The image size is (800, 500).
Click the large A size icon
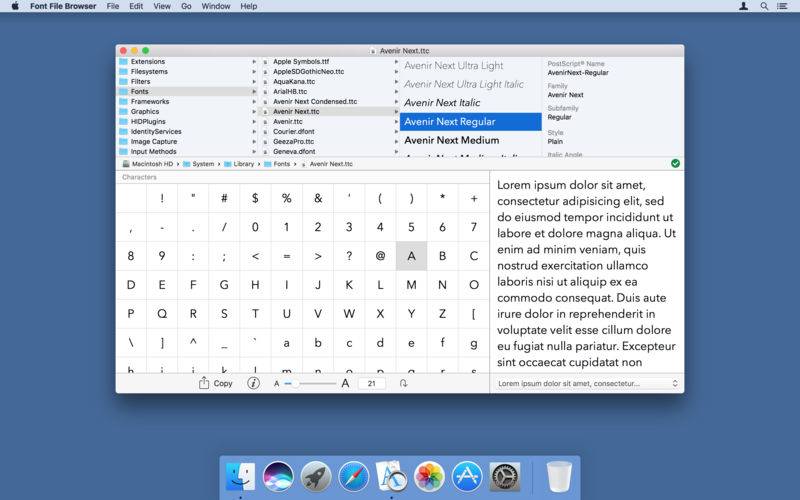[x=345, y=383]
